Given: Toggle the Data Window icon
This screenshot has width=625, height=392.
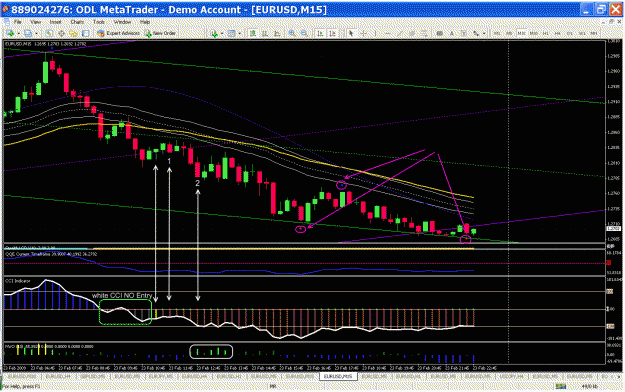Looking at the screenshot, I should (x=61, y=33).
